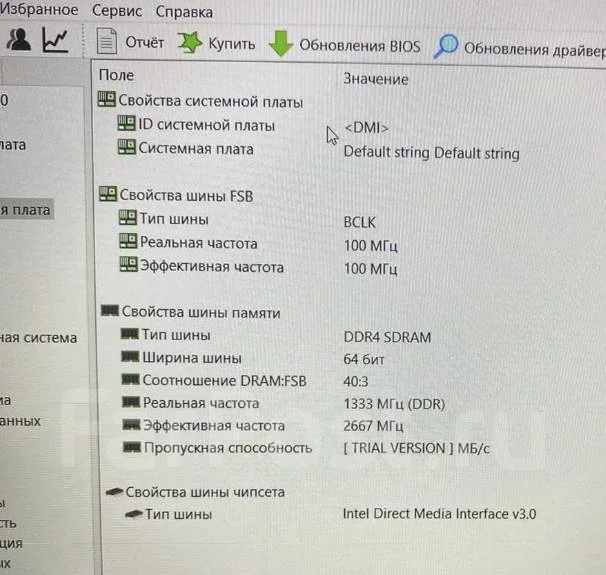This screenshot has height=575, width=606.
Task: Select the sidebar item ending анных
Action: pyautogui.click(x=20, y=420)
